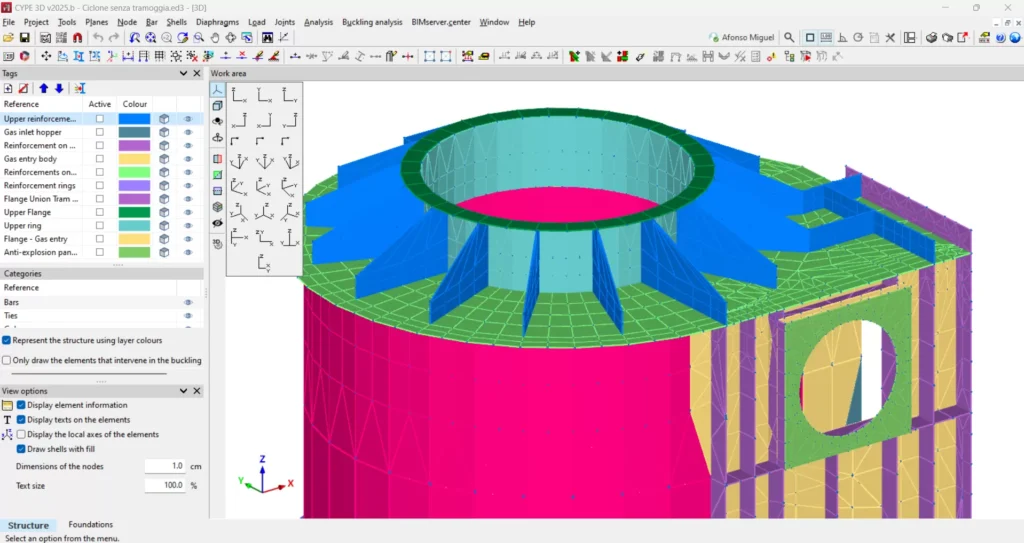Uncheck Represent the structure using layer colours
Screen dimensions: 1024x543
coord(7,340)
